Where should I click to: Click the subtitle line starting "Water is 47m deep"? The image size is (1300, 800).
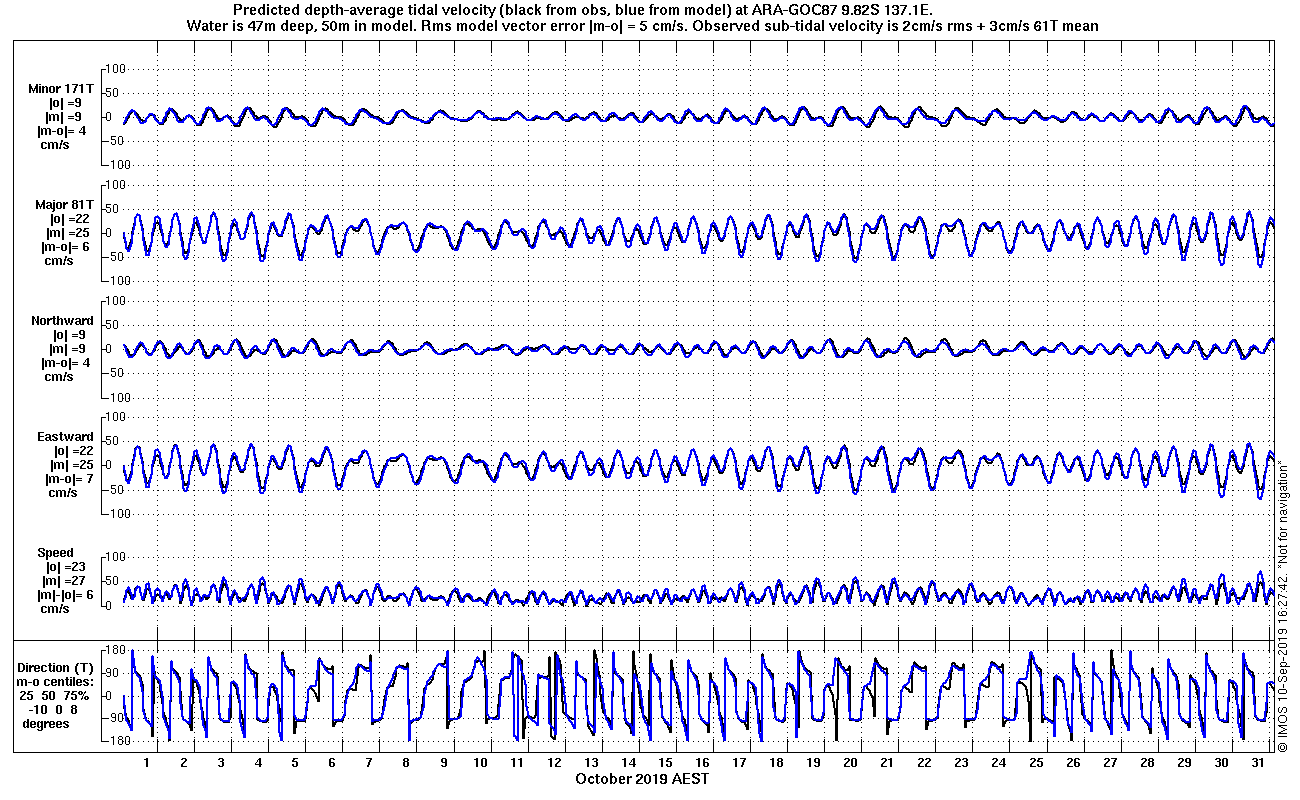643,26
